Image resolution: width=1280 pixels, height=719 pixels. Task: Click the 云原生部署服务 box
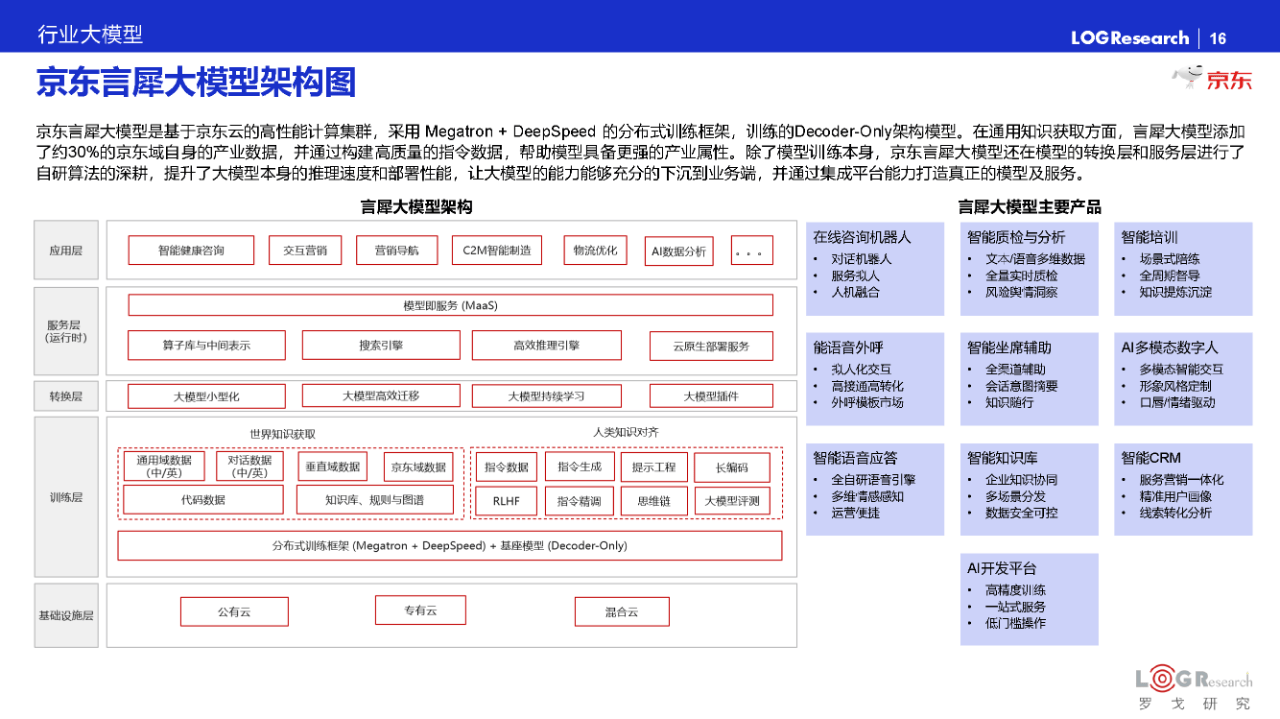(711, 346)
